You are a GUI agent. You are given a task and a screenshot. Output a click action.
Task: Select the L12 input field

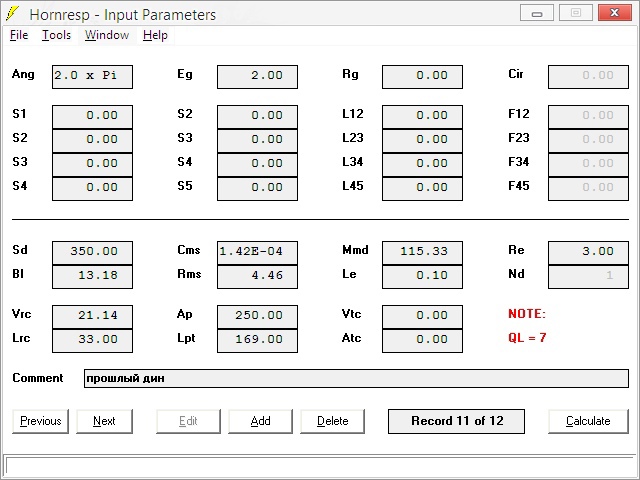point(422,117)
